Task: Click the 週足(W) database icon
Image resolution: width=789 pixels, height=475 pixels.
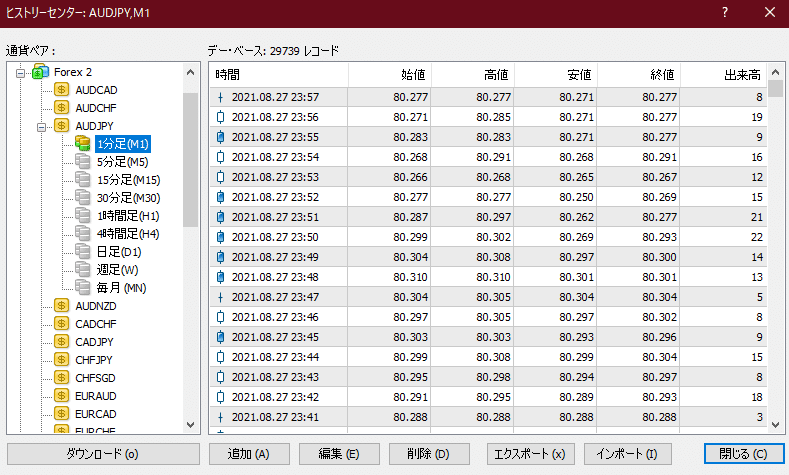Action: (x=83, y=270)
